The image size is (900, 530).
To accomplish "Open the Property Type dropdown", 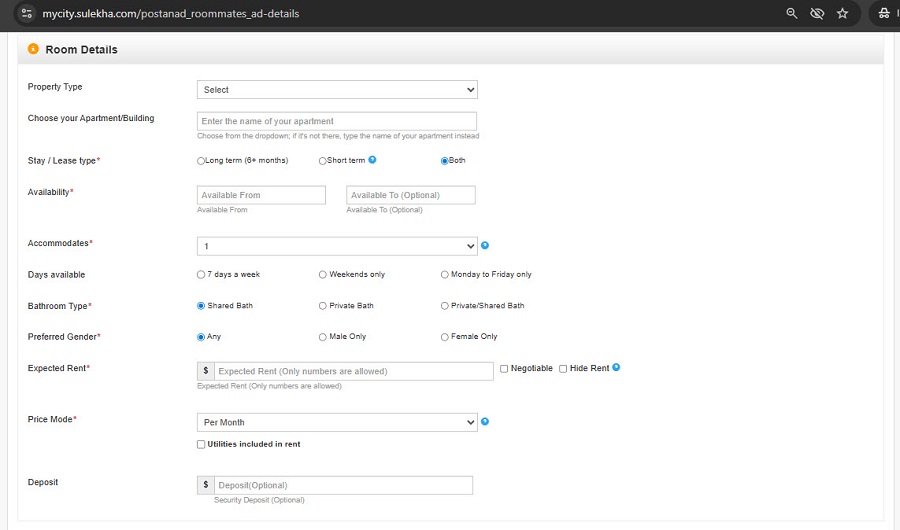I will pos(337,90).
